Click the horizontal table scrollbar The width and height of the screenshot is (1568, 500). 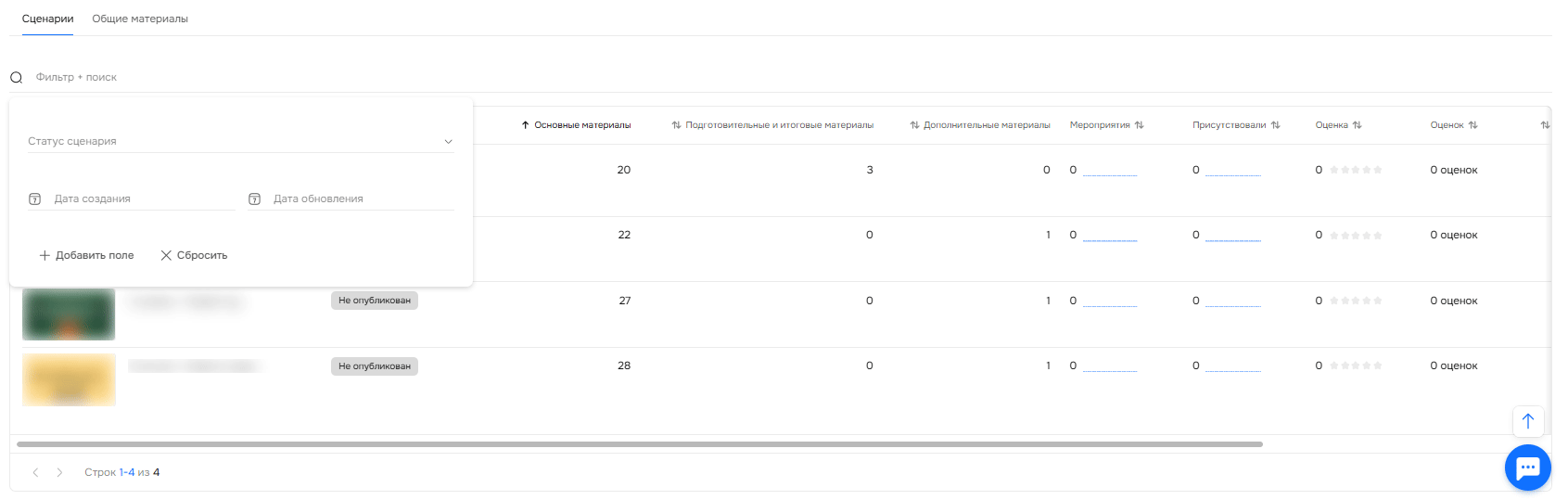pos(640,444)
